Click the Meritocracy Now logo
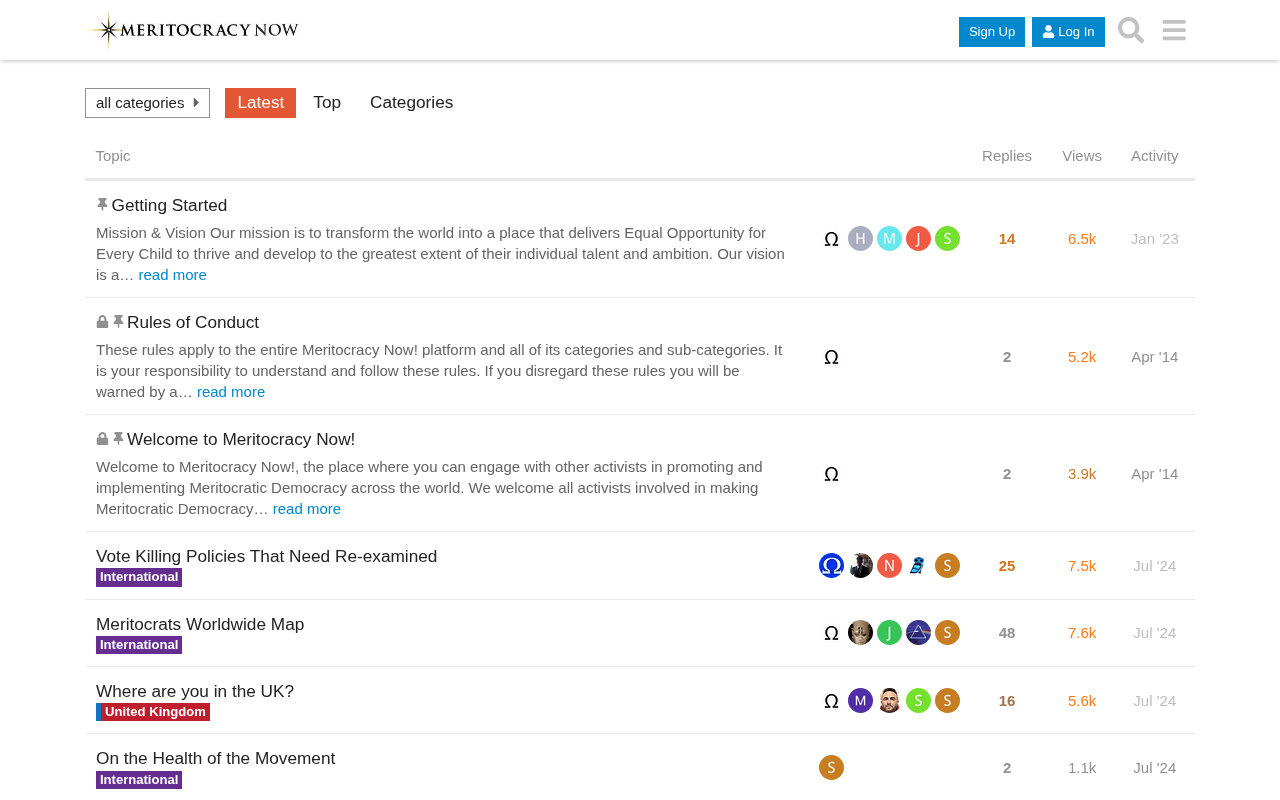The width and height of the screenshot is (1280, 800). click(x=194, y=30)
